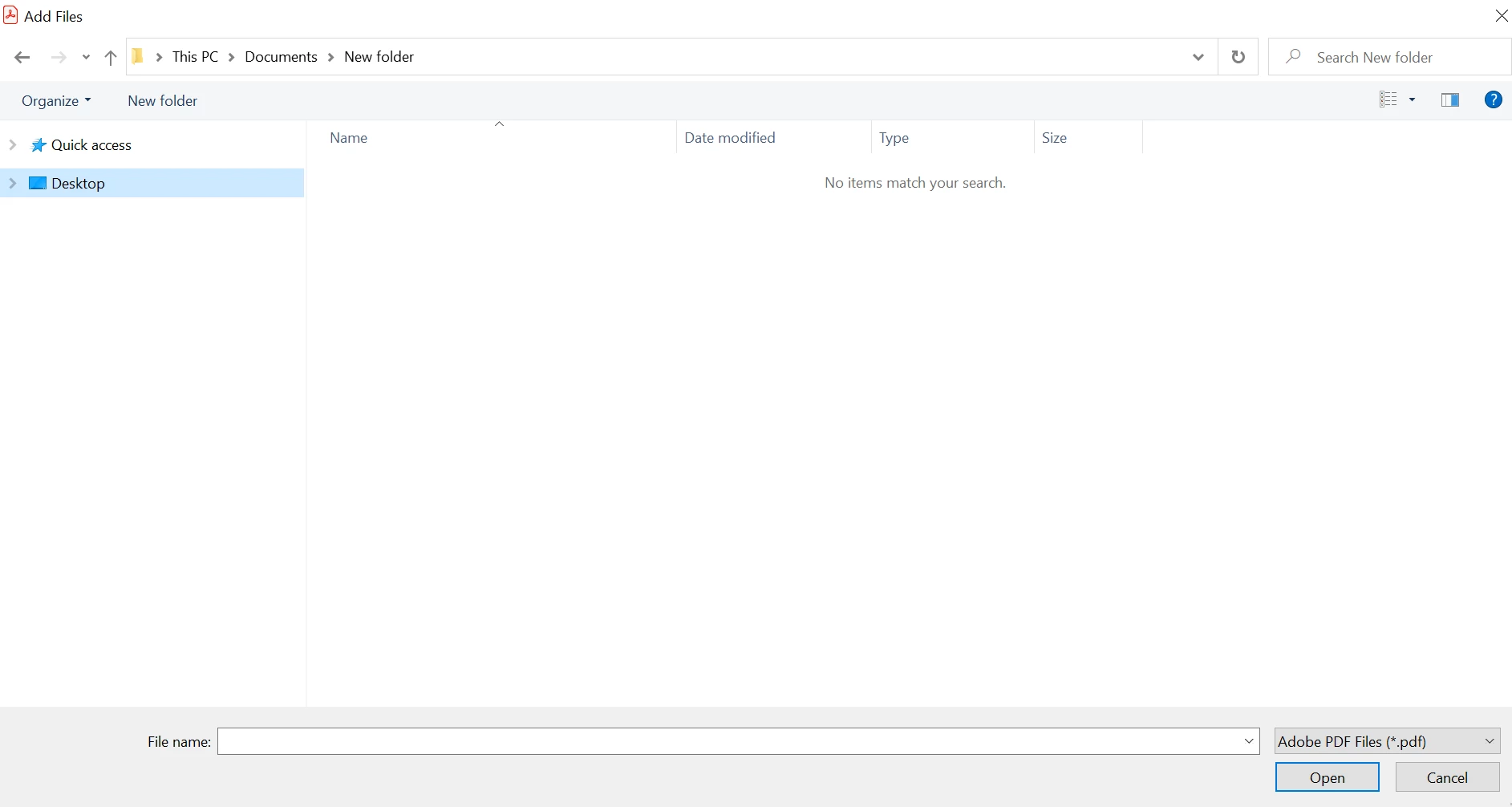Image resolution: width=1512 pixels, height=807 pixels.
Task: Select This PC in the breadcrumb path
Action: [195, 57]
